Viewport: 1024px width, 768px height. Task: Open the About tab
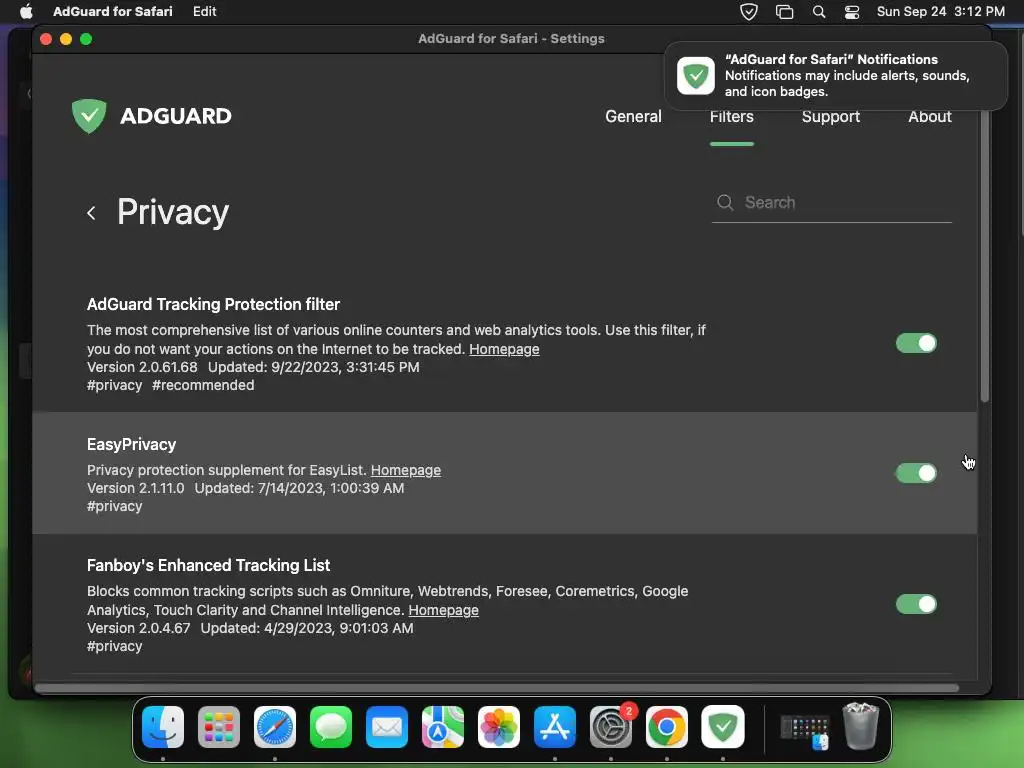point(929,117)
